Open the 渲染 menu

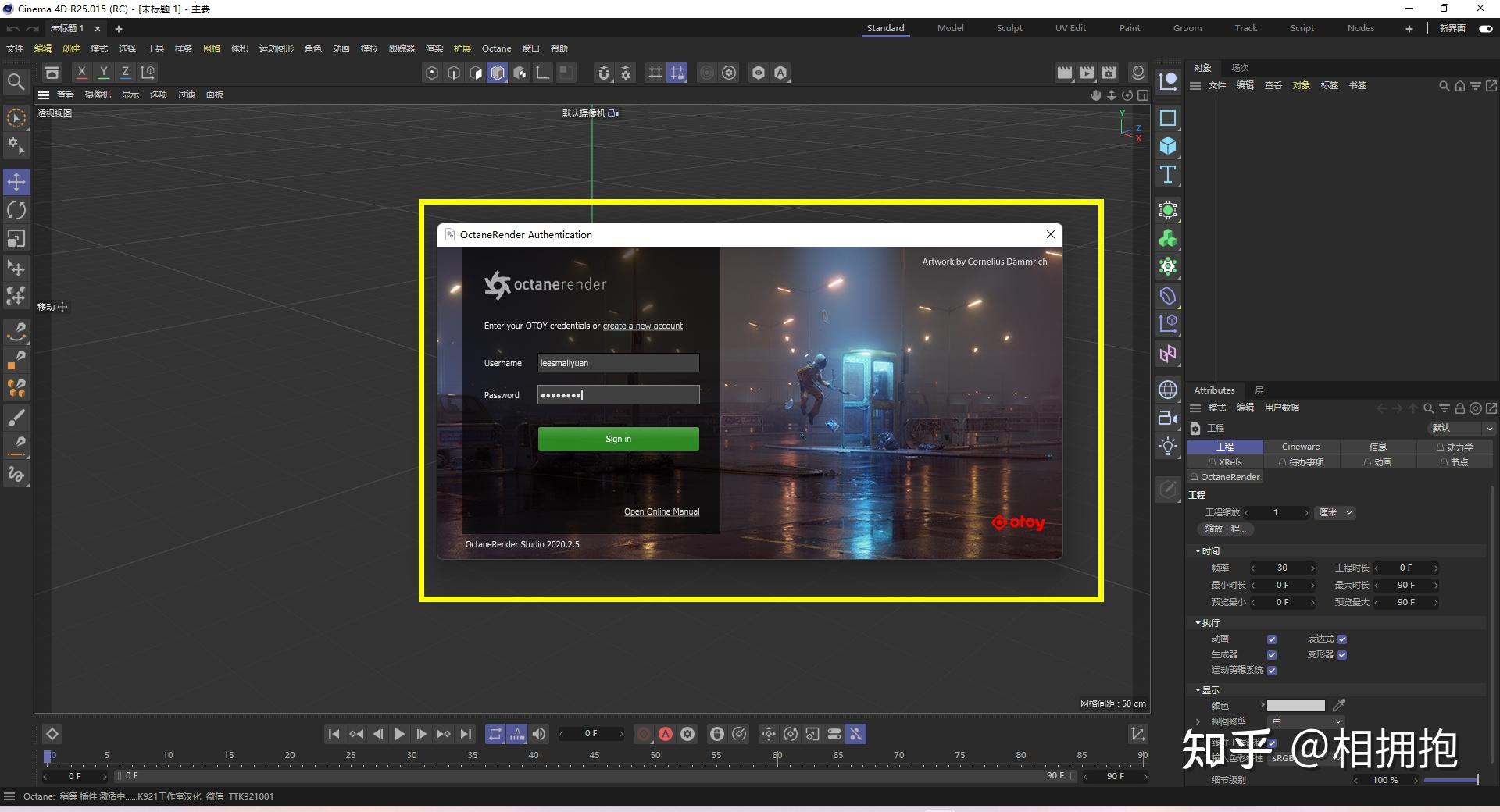pos(434,48)
